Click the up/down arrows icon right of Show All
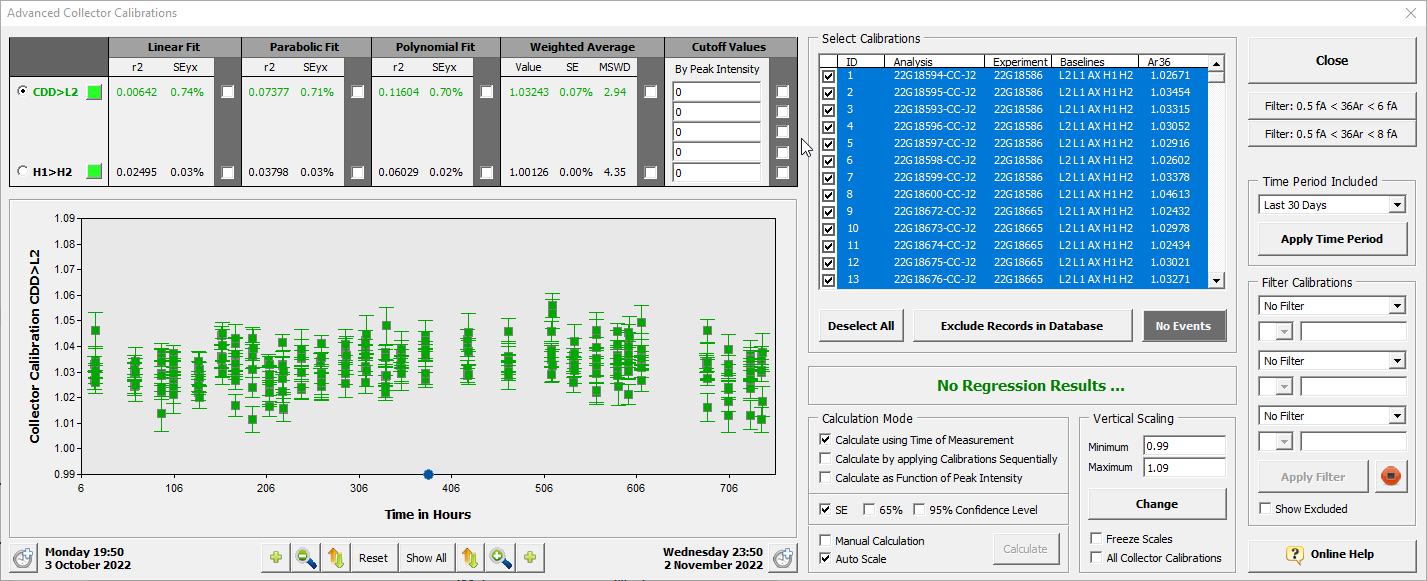Image resolution: width=1427 pixels, height=581 pixels. point(469,557)
